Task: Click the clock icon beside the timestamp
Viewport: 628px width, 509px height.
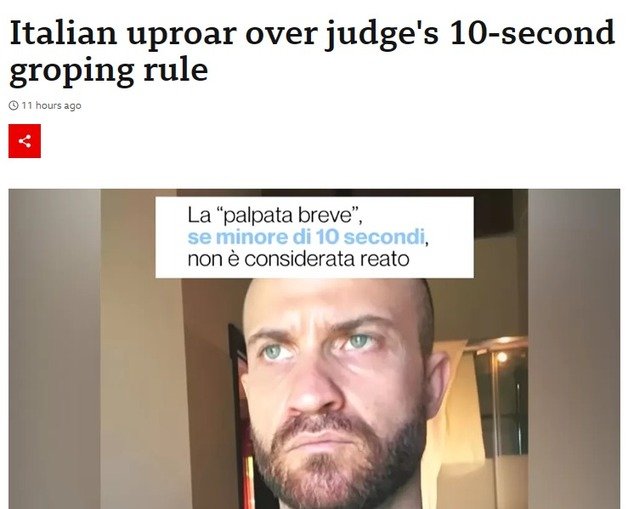Action: pos(14,105)
